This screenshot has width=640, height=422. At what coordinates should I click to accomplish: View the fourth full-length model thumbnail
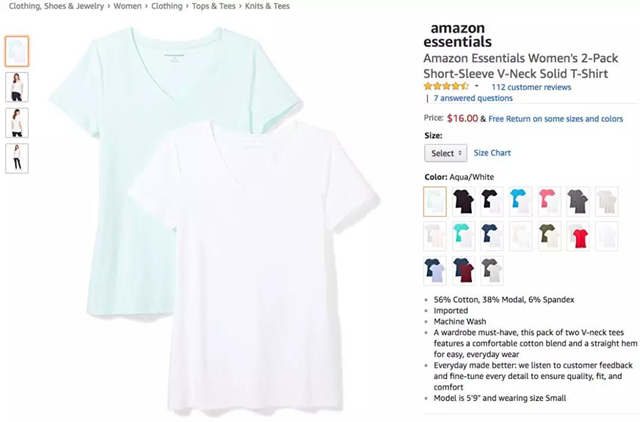[x=17, y=158]
